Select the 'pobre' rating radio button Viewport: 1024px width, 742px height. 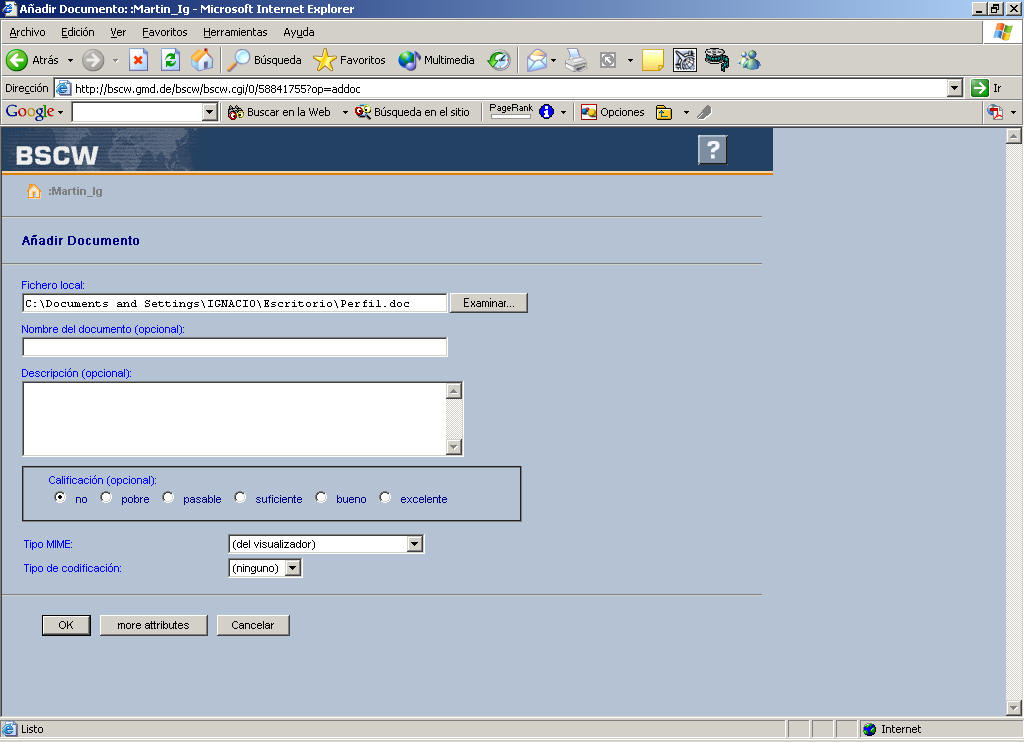tap(107, 498)
